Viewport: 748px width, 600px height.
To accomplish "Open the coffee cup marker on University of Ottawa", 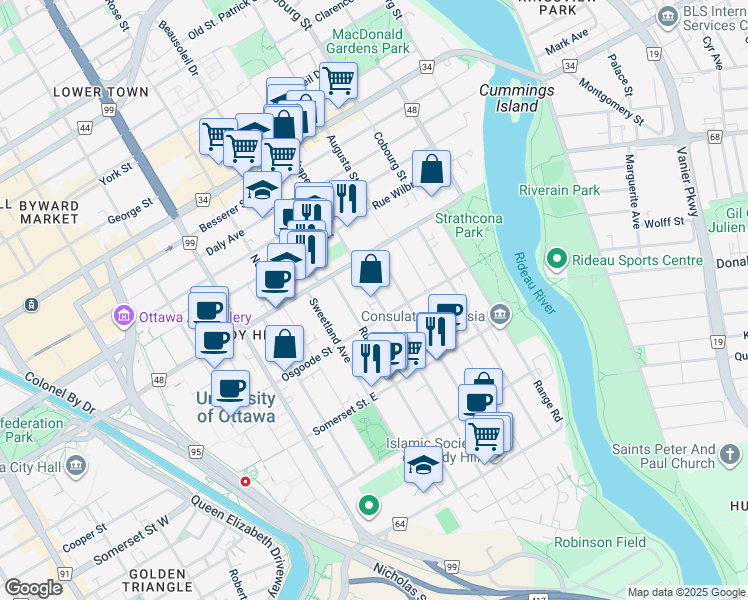I will (x=230, y=393).
